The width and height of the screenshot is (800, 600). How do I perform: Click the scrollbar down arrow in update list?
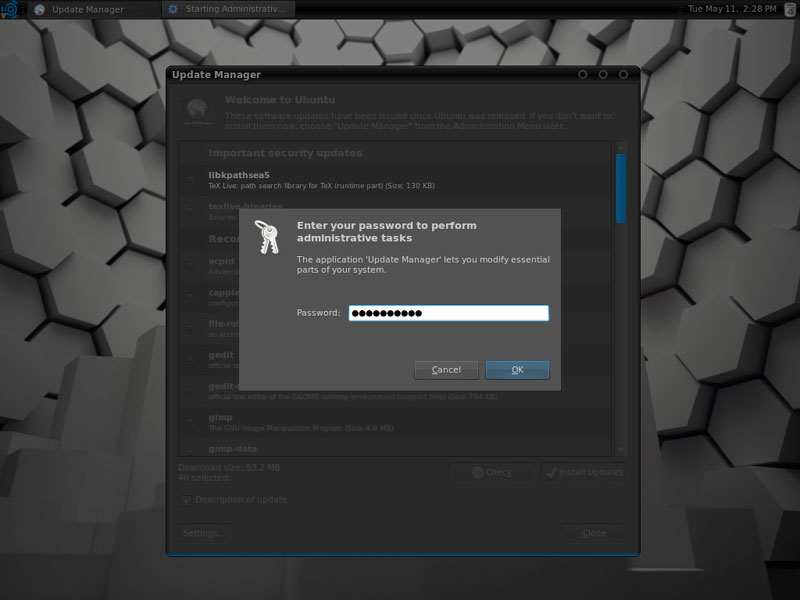pyautogui.click(x=621, y=450)
